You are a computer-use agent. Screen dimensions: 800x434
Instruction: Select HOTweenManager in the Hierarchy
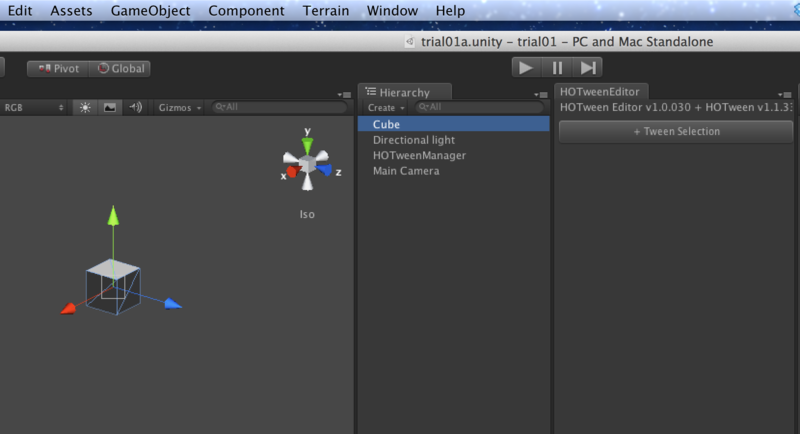pos(454,155)
